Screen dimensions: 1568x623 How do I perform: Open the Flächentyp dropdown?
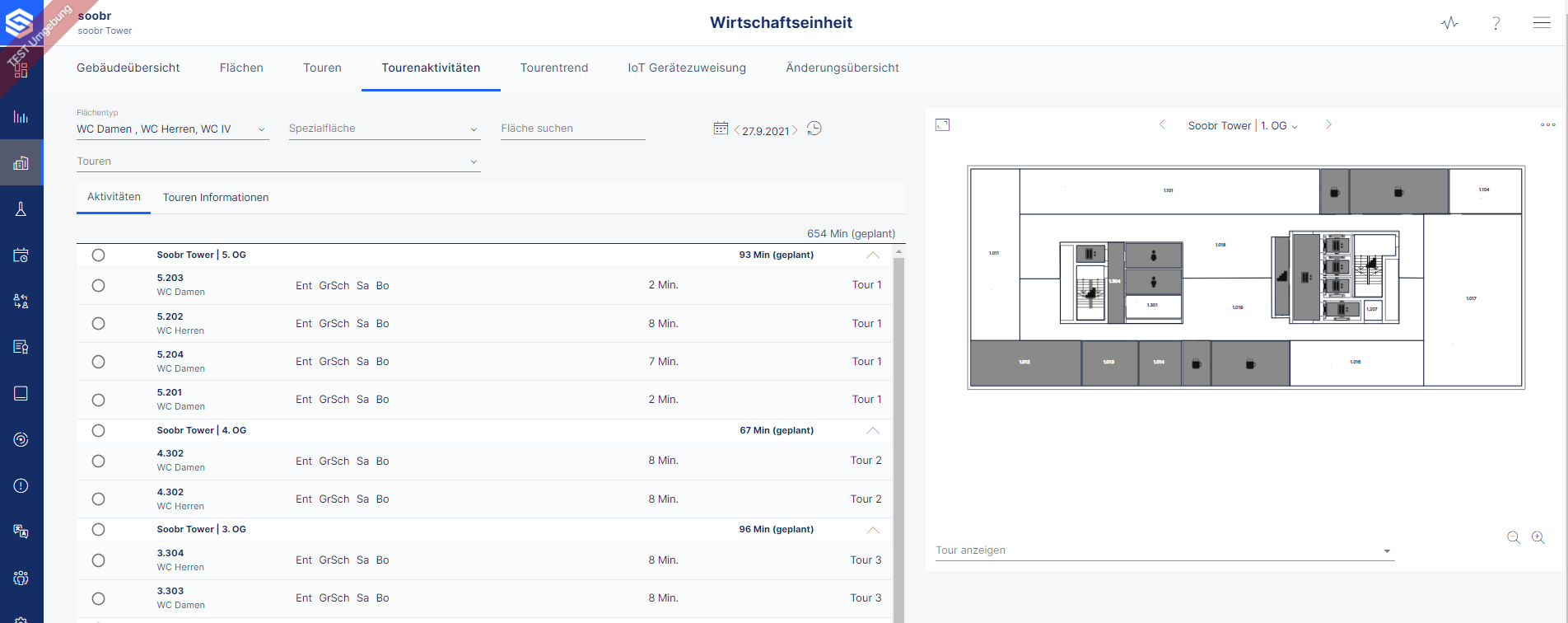pos(172,129)
